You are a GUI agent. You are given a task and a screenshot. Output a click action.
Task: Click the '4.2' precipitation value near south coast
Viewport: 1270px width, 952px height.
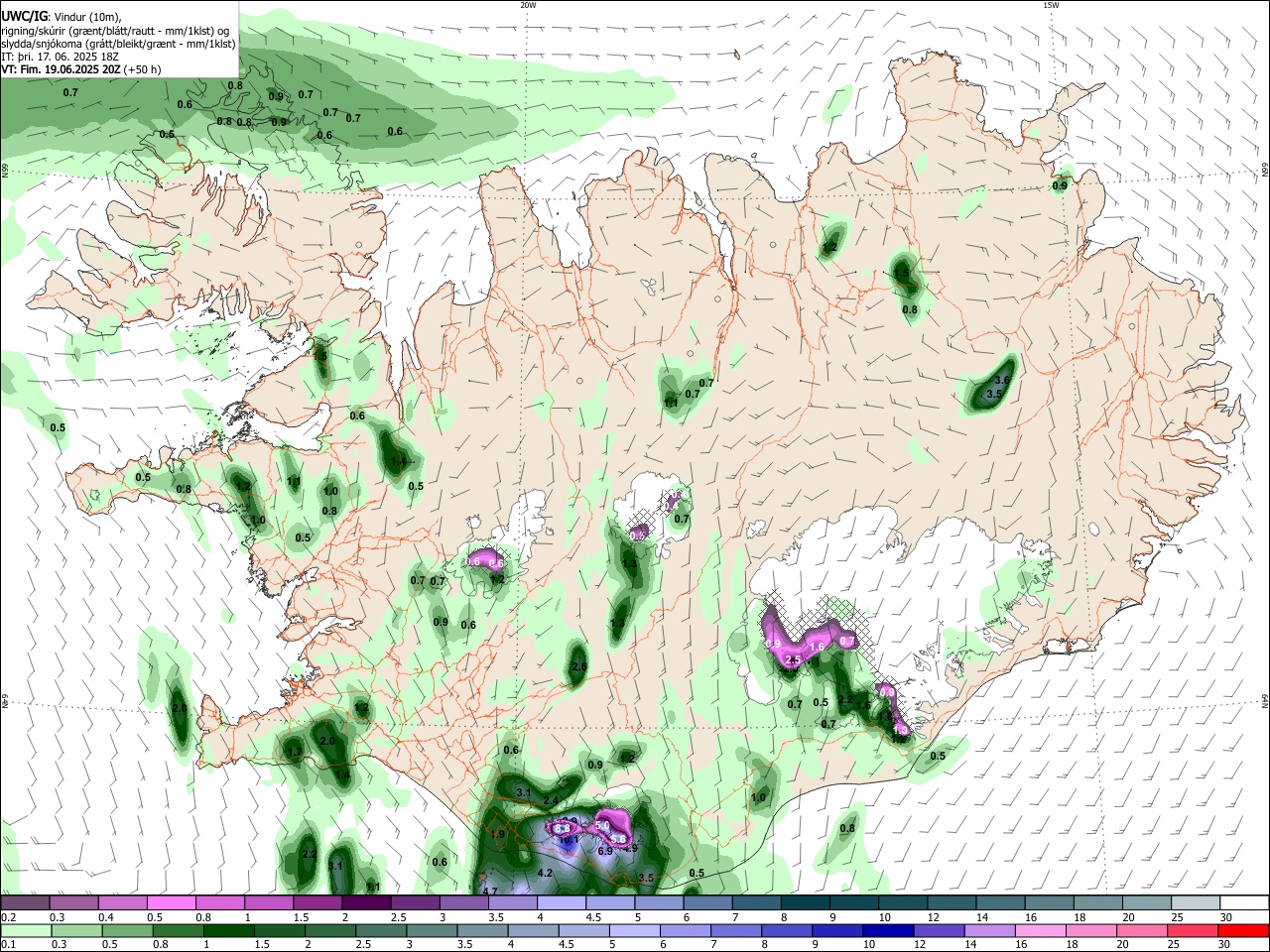tap(544, 873)
